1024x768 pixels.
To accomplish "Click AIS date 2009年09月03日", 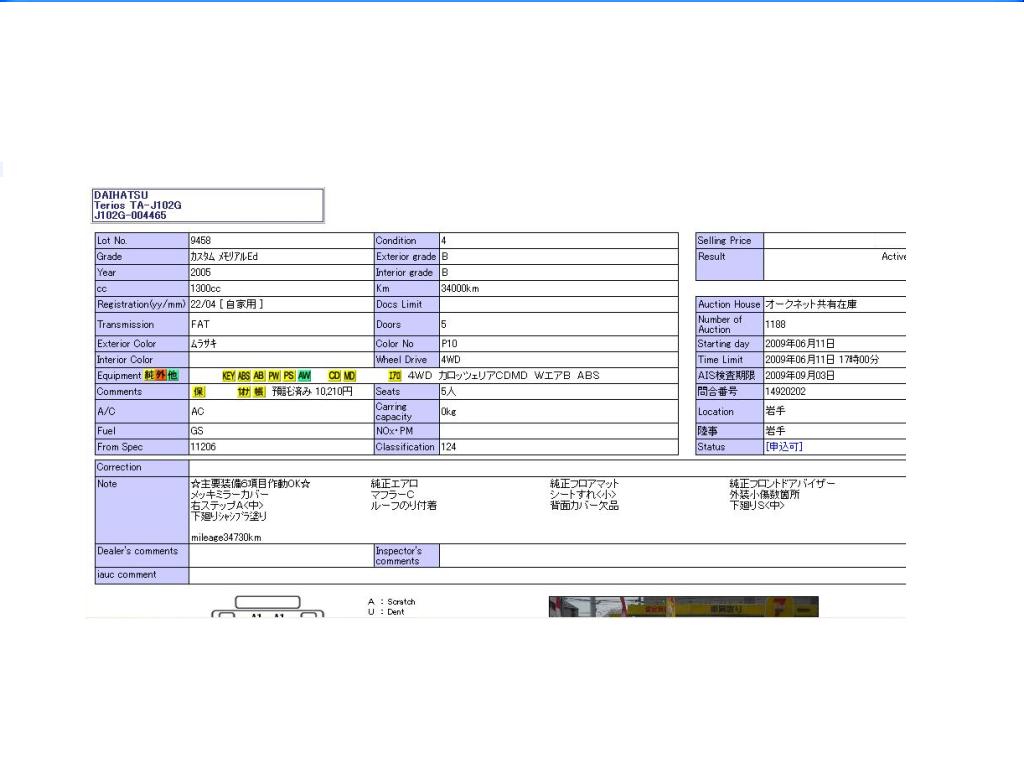I will tap(800, 376).
